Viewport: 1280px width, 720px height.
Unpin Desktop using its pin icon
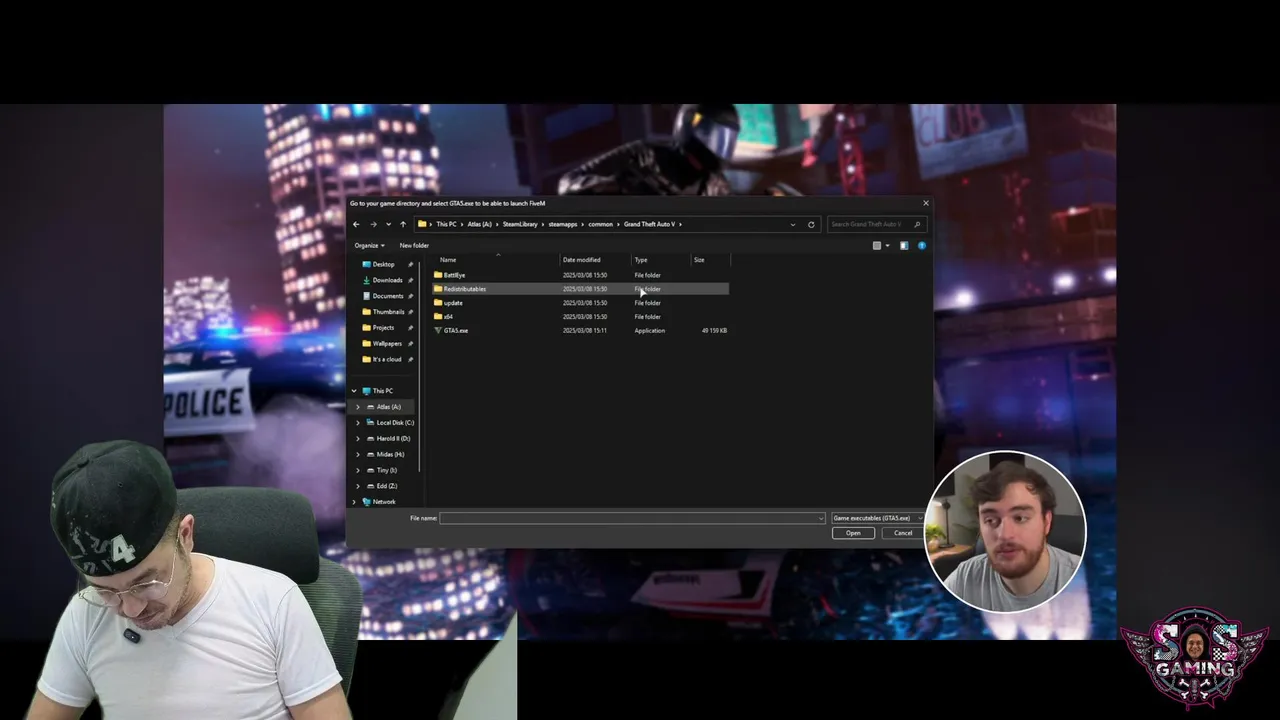point(411,264)
